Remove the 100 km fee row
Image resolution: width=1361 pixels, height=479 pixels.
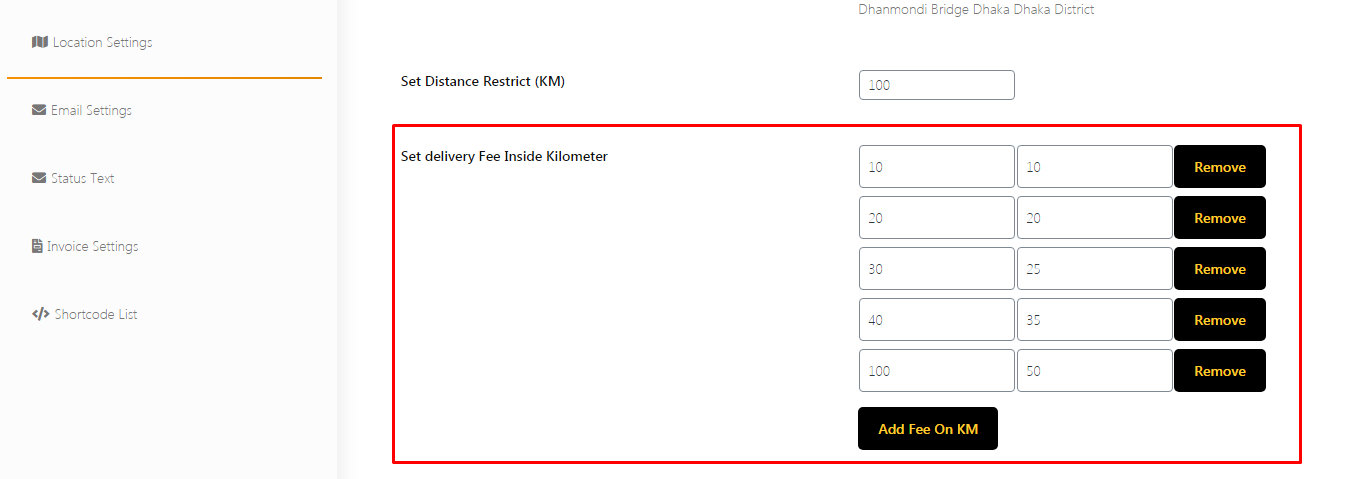[1219, 371]
